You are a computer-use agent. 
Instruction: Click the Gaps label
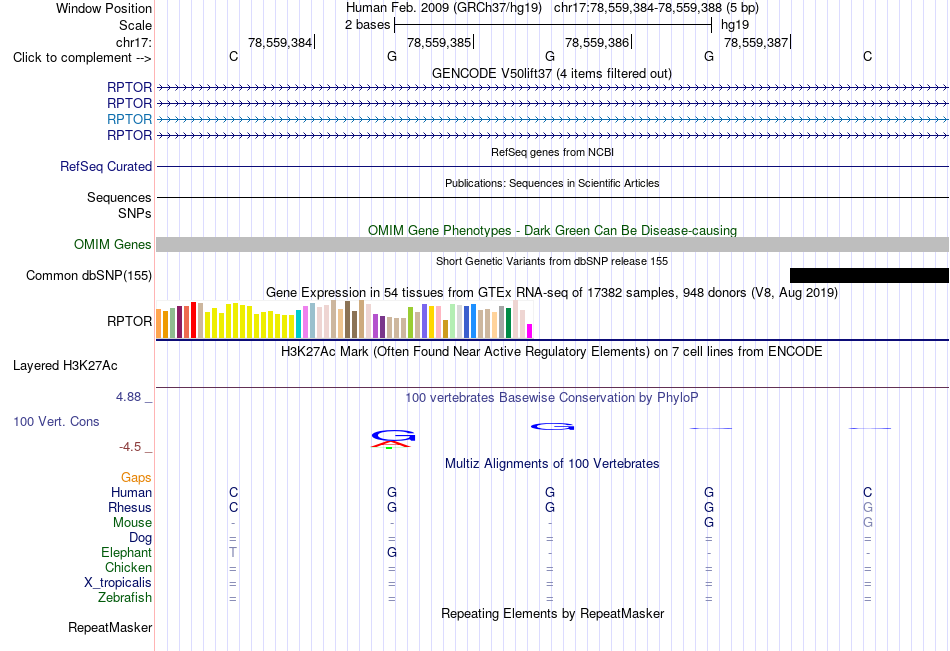point(136,478)
